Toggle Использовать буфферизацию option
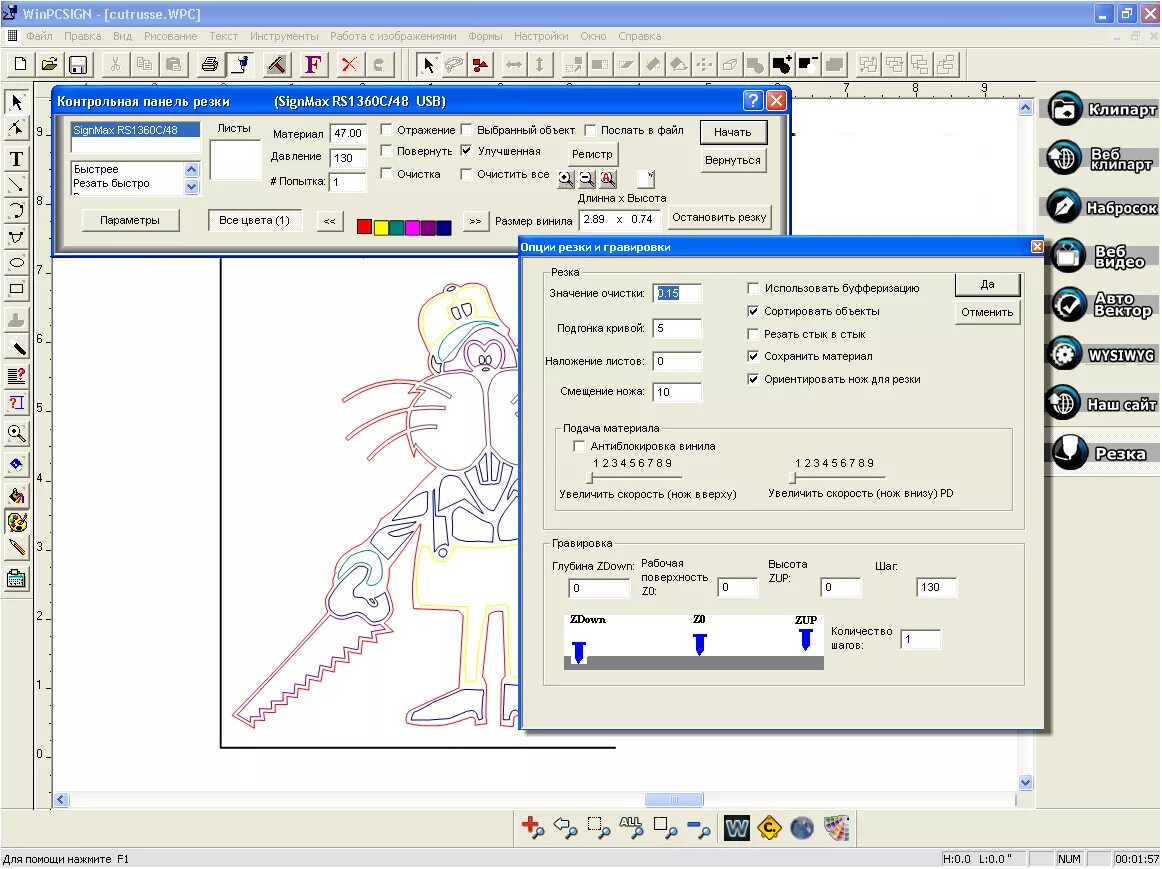The image size is (1162, 869). click(753, 287)
